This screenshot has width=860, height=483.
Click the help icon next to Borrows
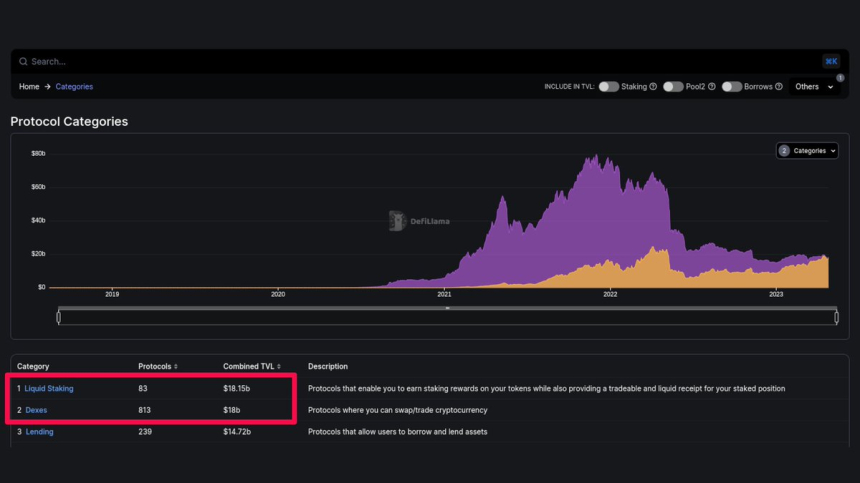pyautogui.click(x=778, y=87)
